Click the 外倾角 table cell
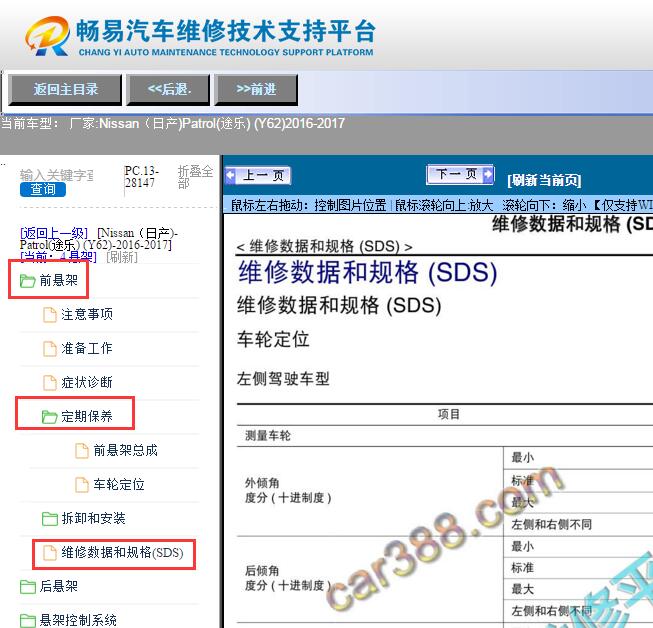 tap(370, 491)
